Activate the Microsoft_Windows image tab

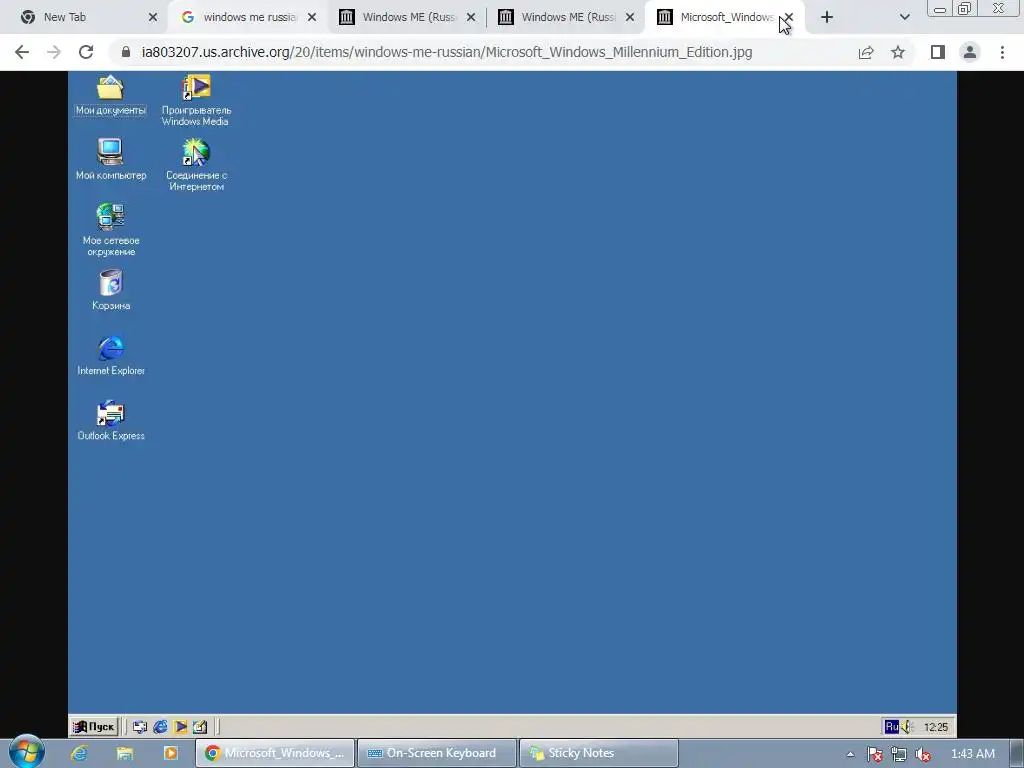pyautogui.click(x=724, y=17)
